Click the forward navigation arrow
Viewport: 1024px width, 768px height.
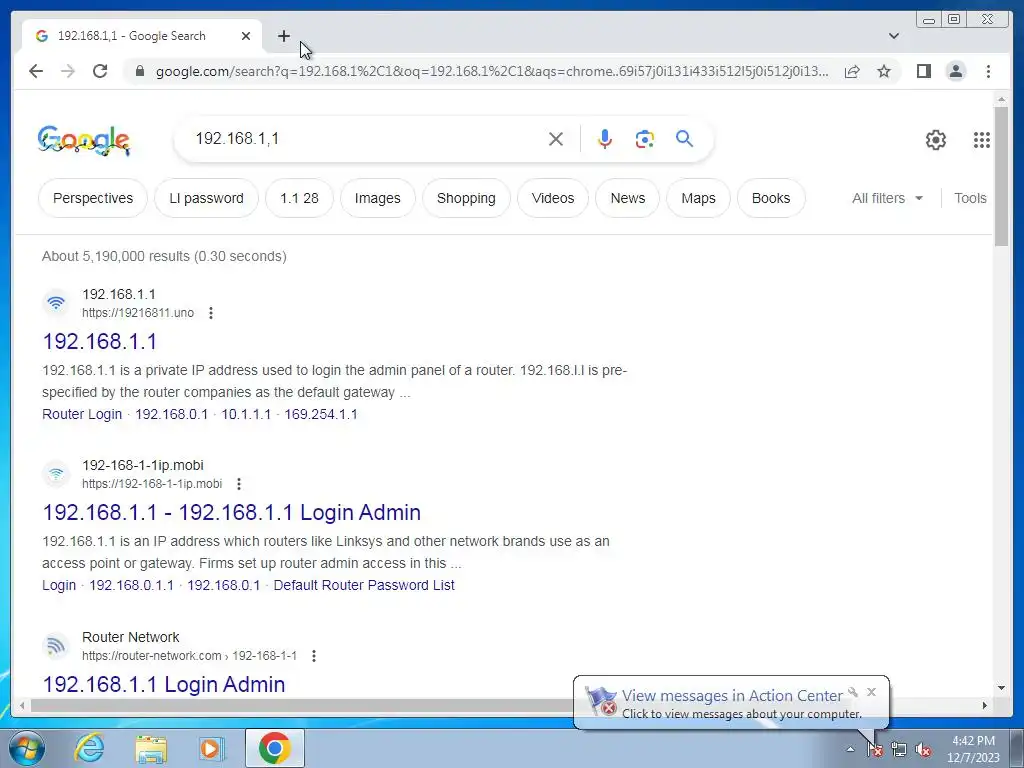(68, 71)
